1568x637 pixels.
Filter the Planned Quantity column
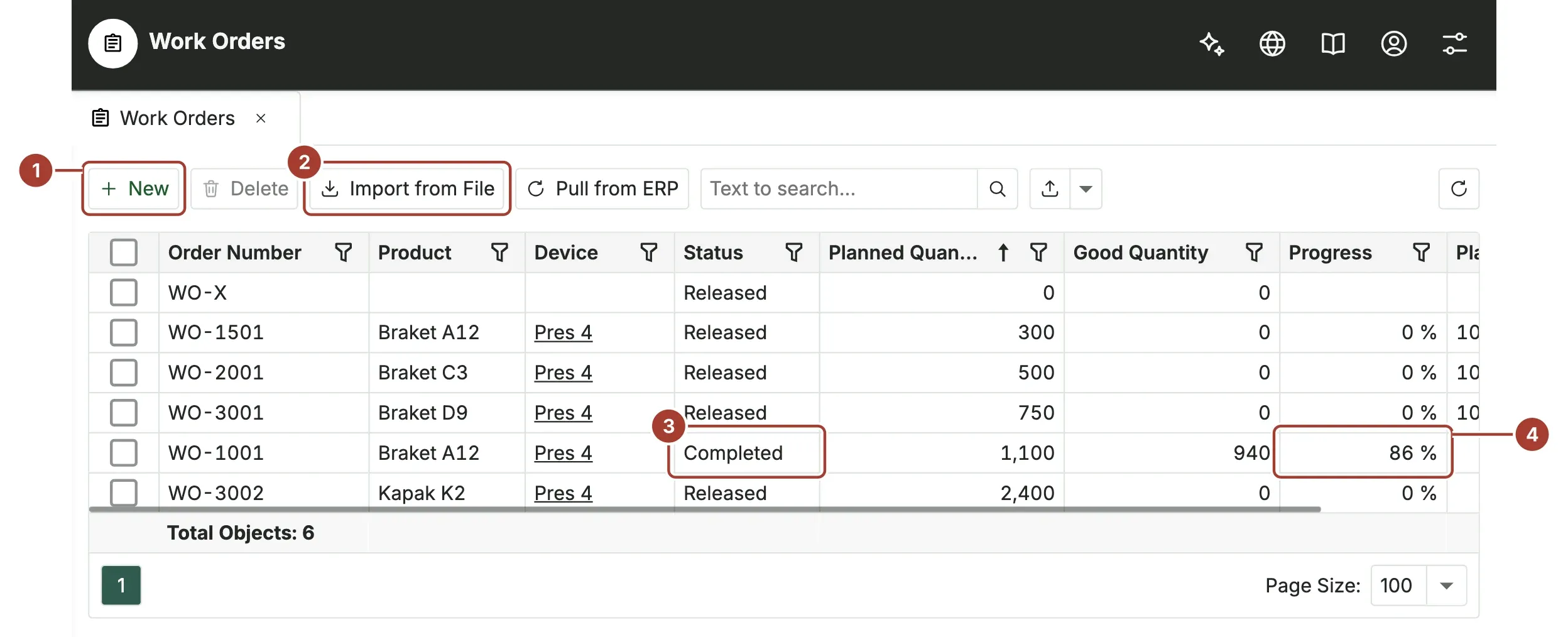(x=1038, y=253)
